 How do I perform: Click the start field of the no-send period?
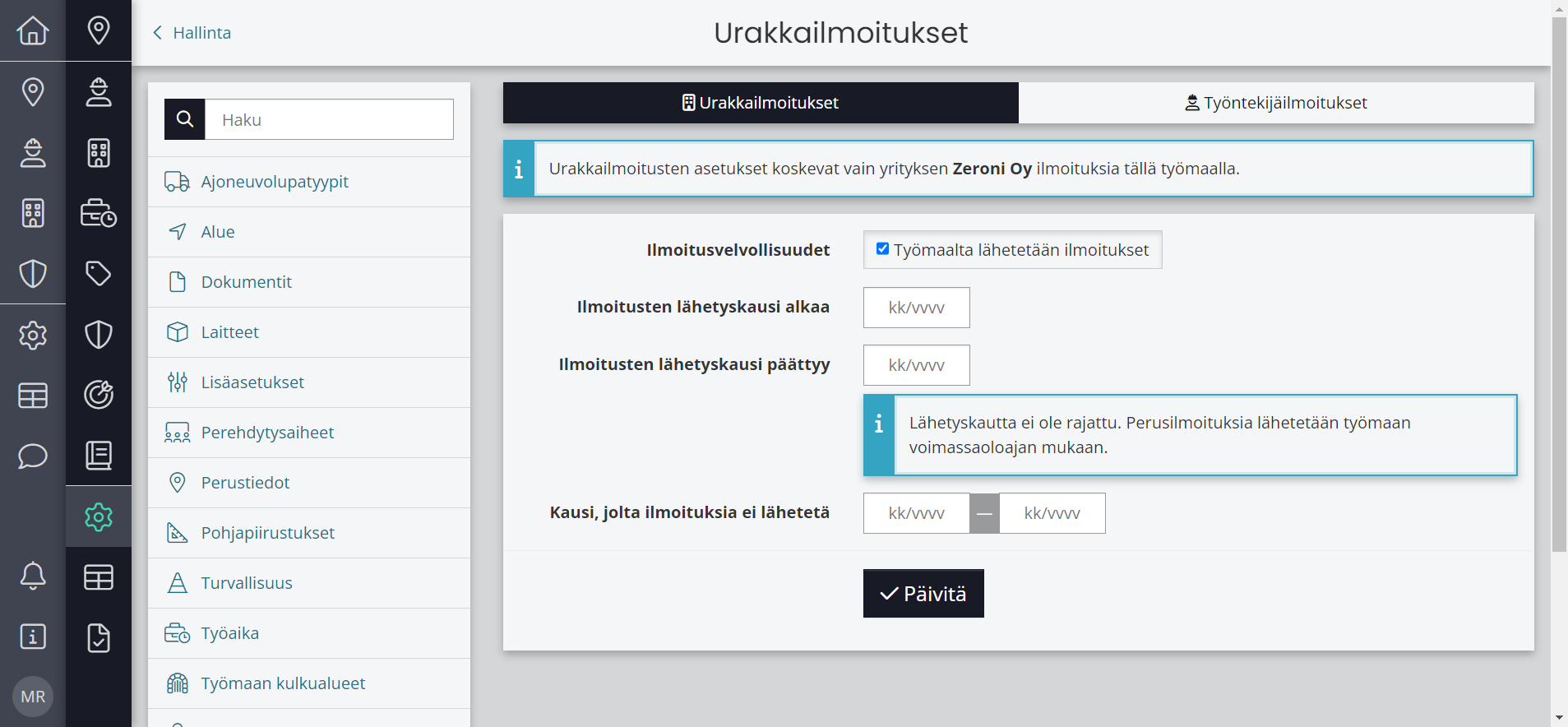click(x=916, y=513)
